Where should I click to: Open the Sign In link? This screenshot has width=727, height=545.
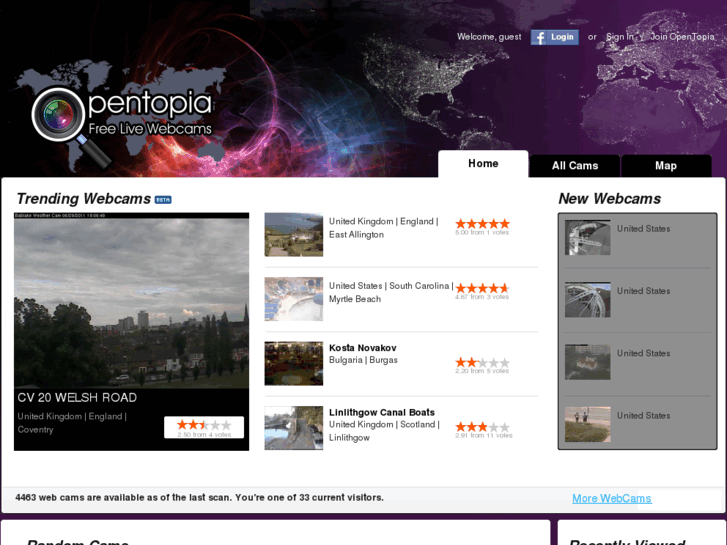pos(619,37)
